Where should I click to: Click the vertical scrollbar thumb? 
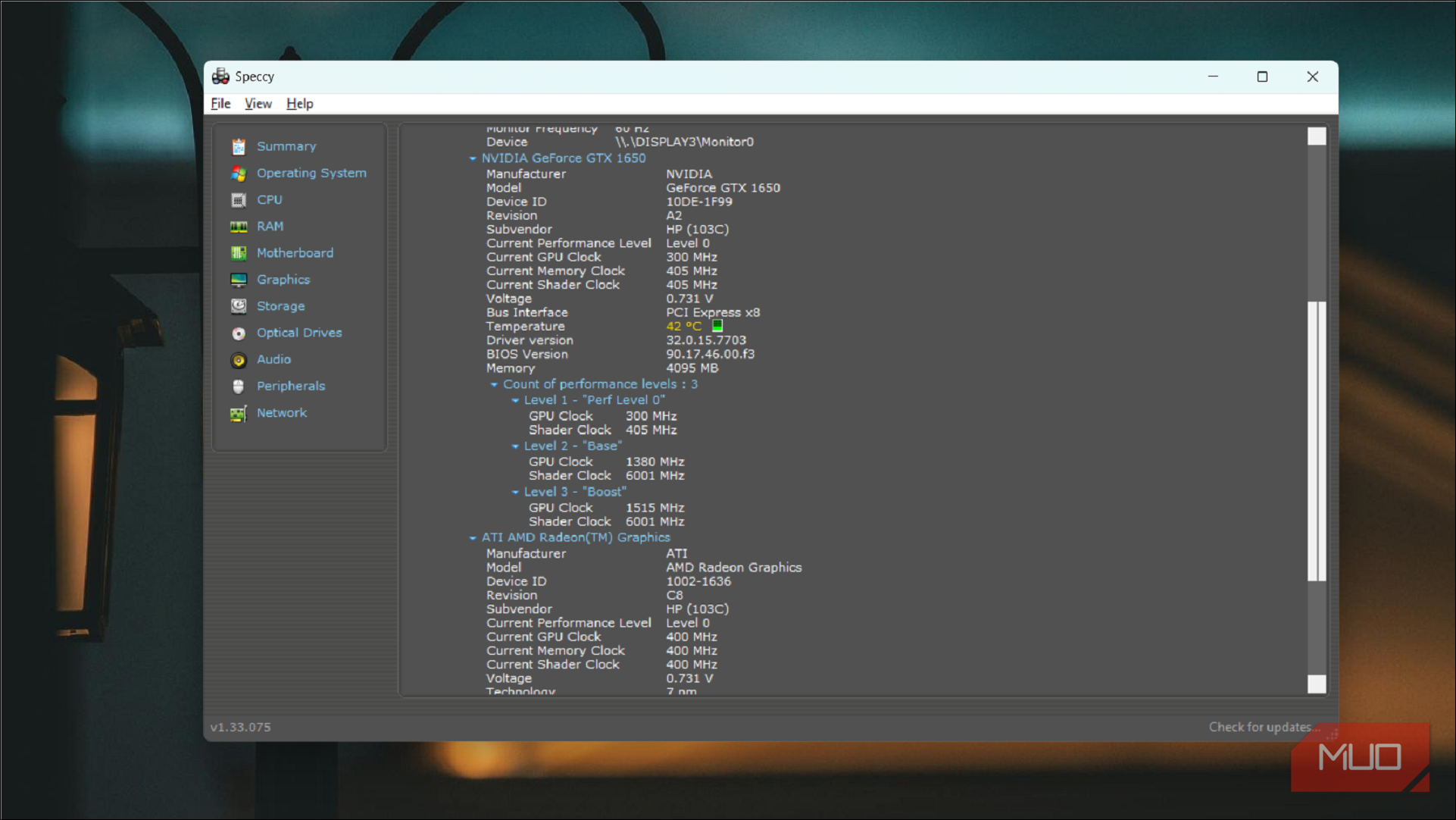pos(1317,440)
